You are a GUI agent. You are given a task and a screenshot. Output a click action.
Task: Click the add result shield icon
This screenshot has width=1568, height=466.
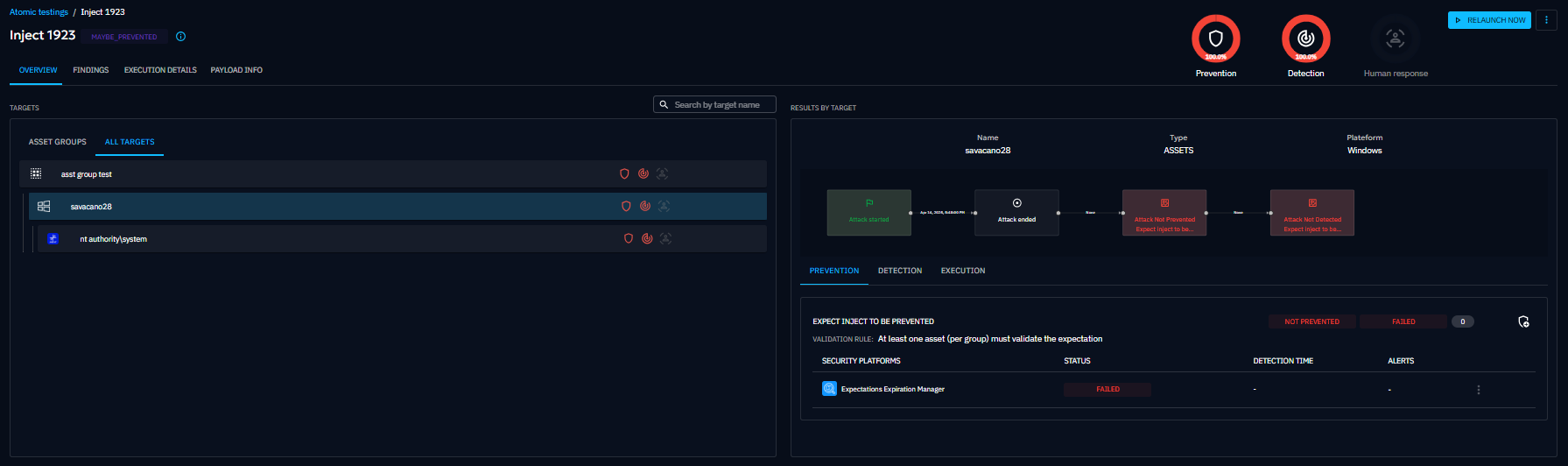(1523, 321)
